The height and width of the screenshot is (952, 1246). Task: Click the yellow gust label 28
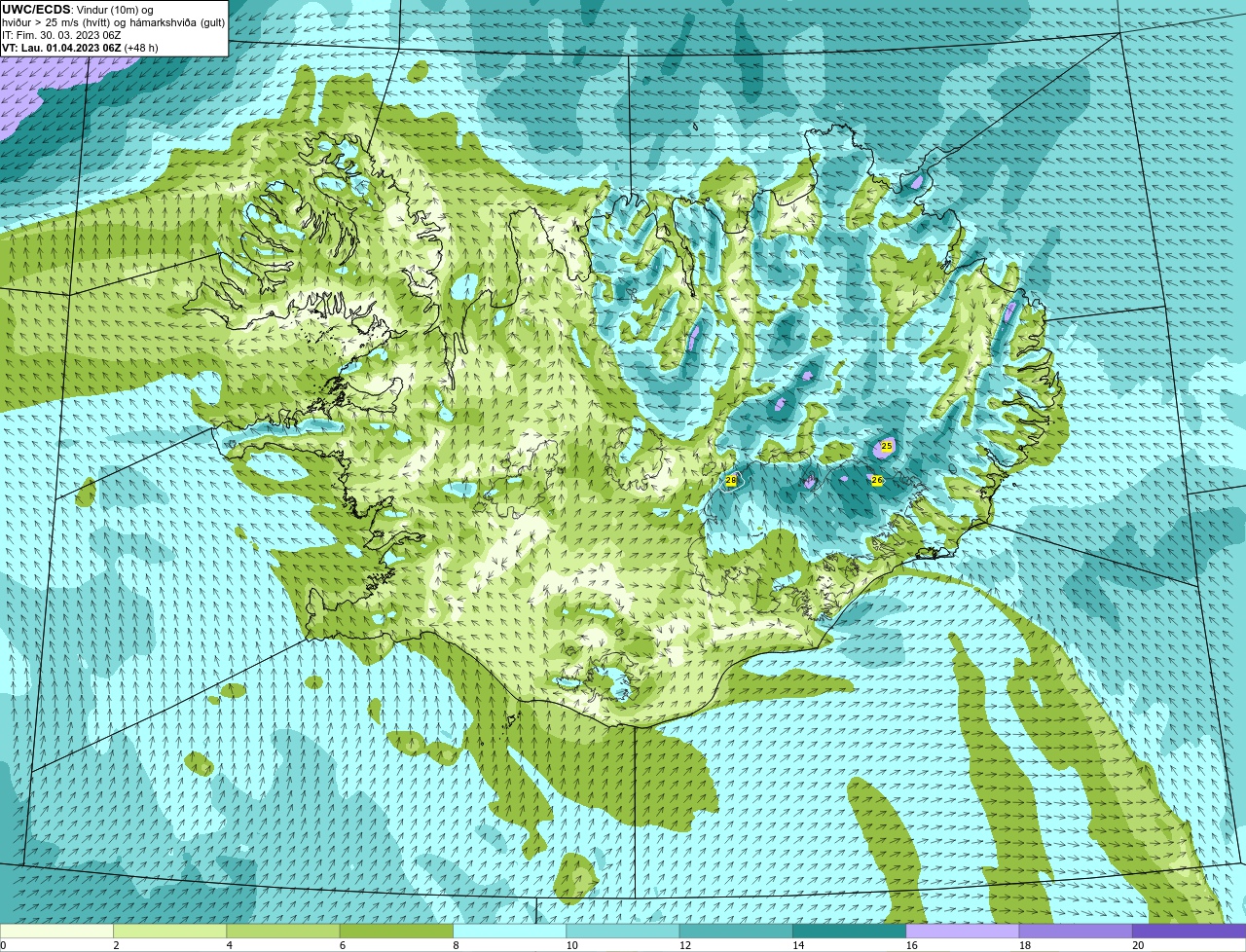(731, 481)
